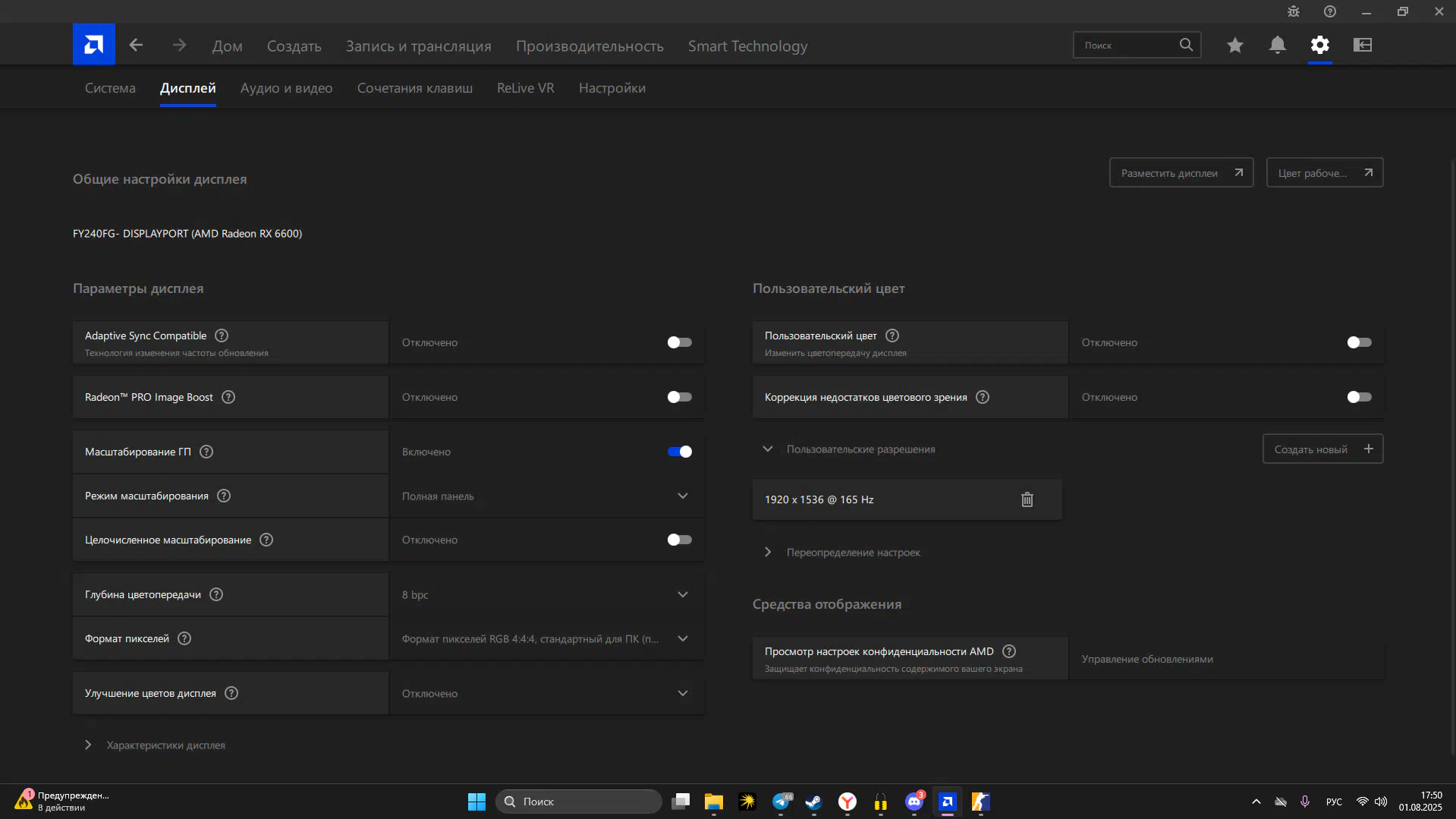The width and height of the screenshot is (1456, 819).
Task: Open the Дом menu item
Action: pyautogui.click(x=228, y=46)
